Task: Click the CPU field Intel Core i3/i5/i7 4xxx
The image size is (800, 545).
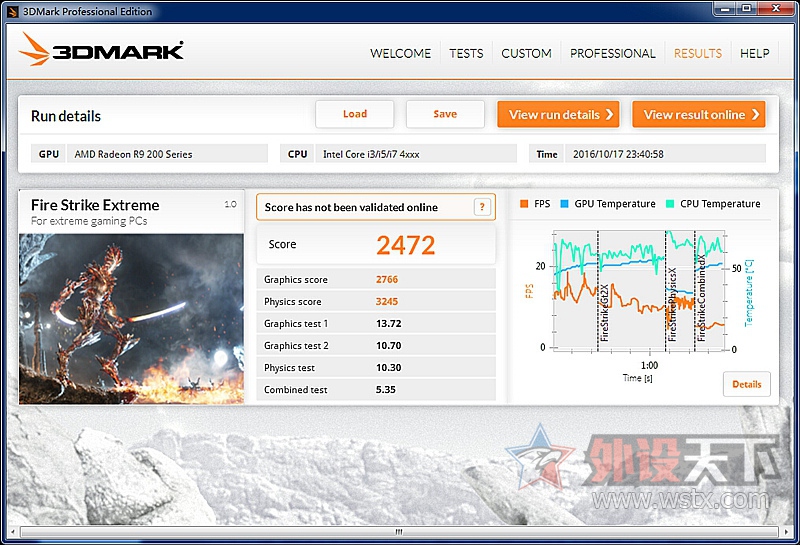Action: (x=416, y=154)
